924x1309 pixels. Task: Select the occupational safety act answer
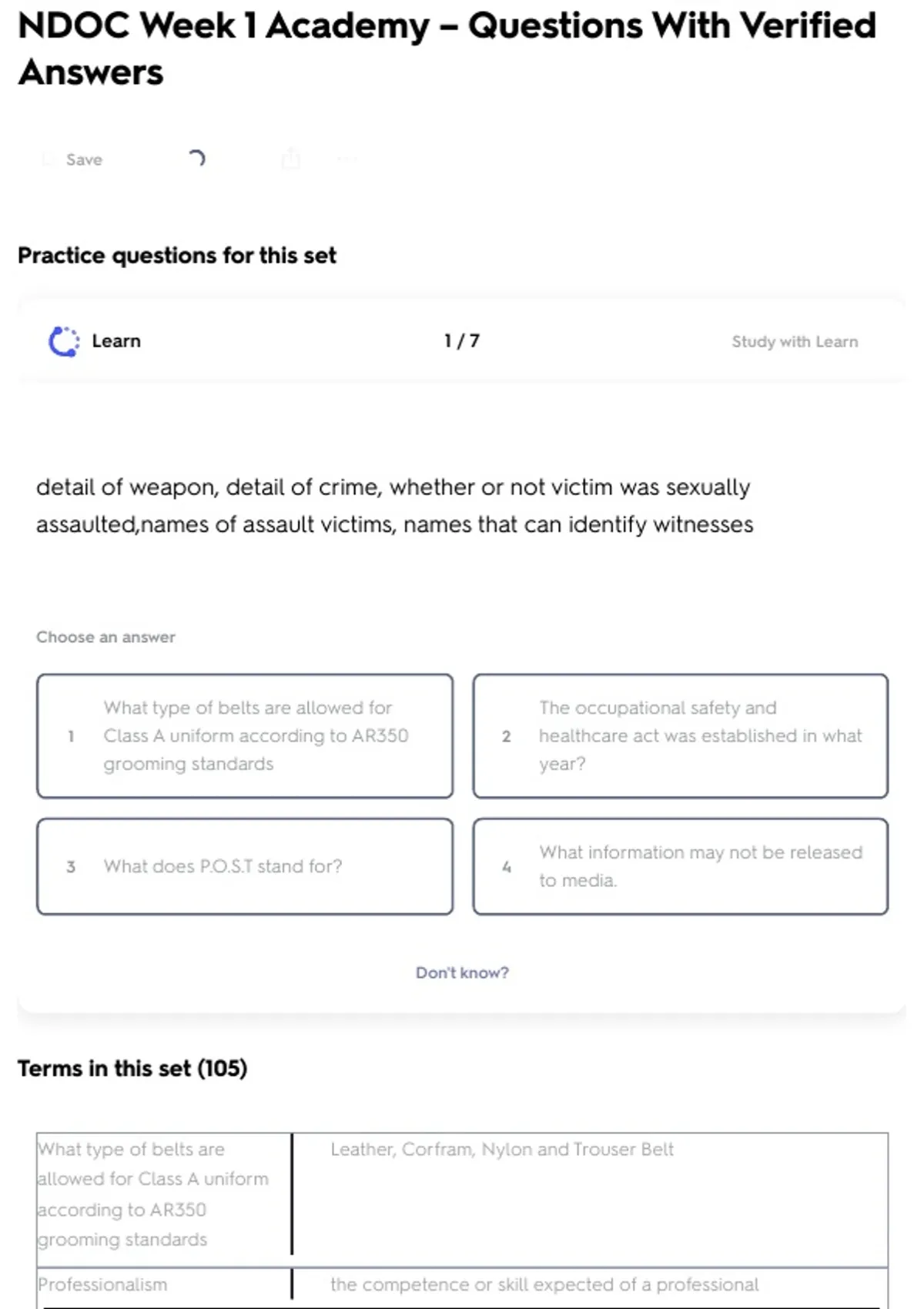[681, 736]
